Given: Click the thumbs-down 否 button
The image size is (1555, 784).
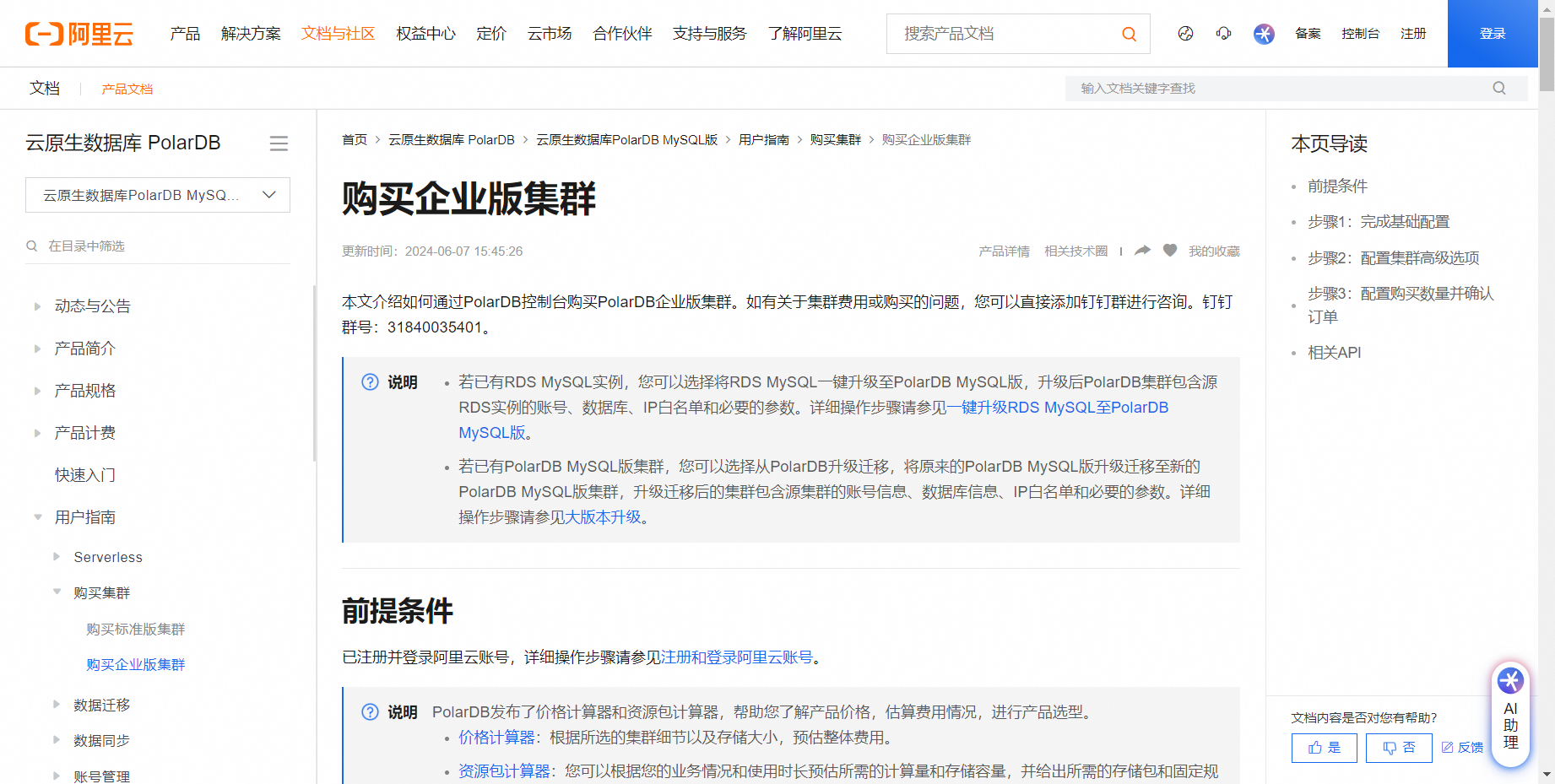Looking at the screenshot, I should [1399, 748].
